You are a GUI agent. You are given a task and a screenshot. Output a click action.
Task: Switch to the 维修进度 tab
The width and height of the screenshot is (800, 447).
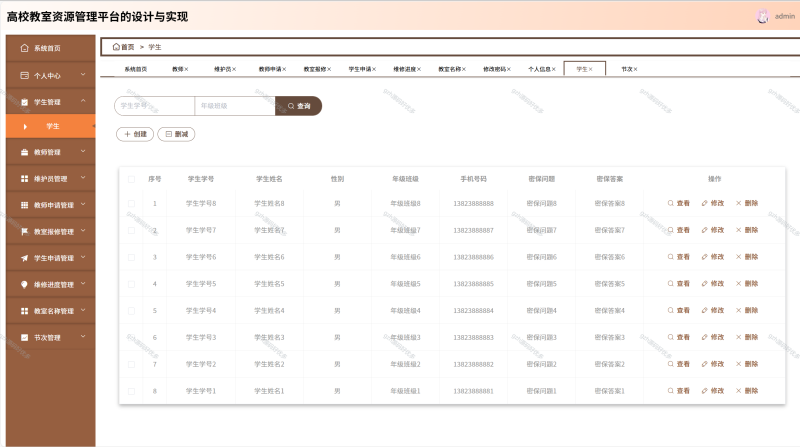coord(405,69)
